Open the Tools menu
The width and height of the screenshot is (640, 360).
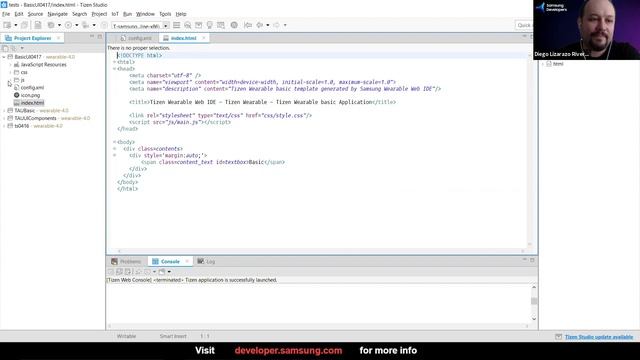165,14
